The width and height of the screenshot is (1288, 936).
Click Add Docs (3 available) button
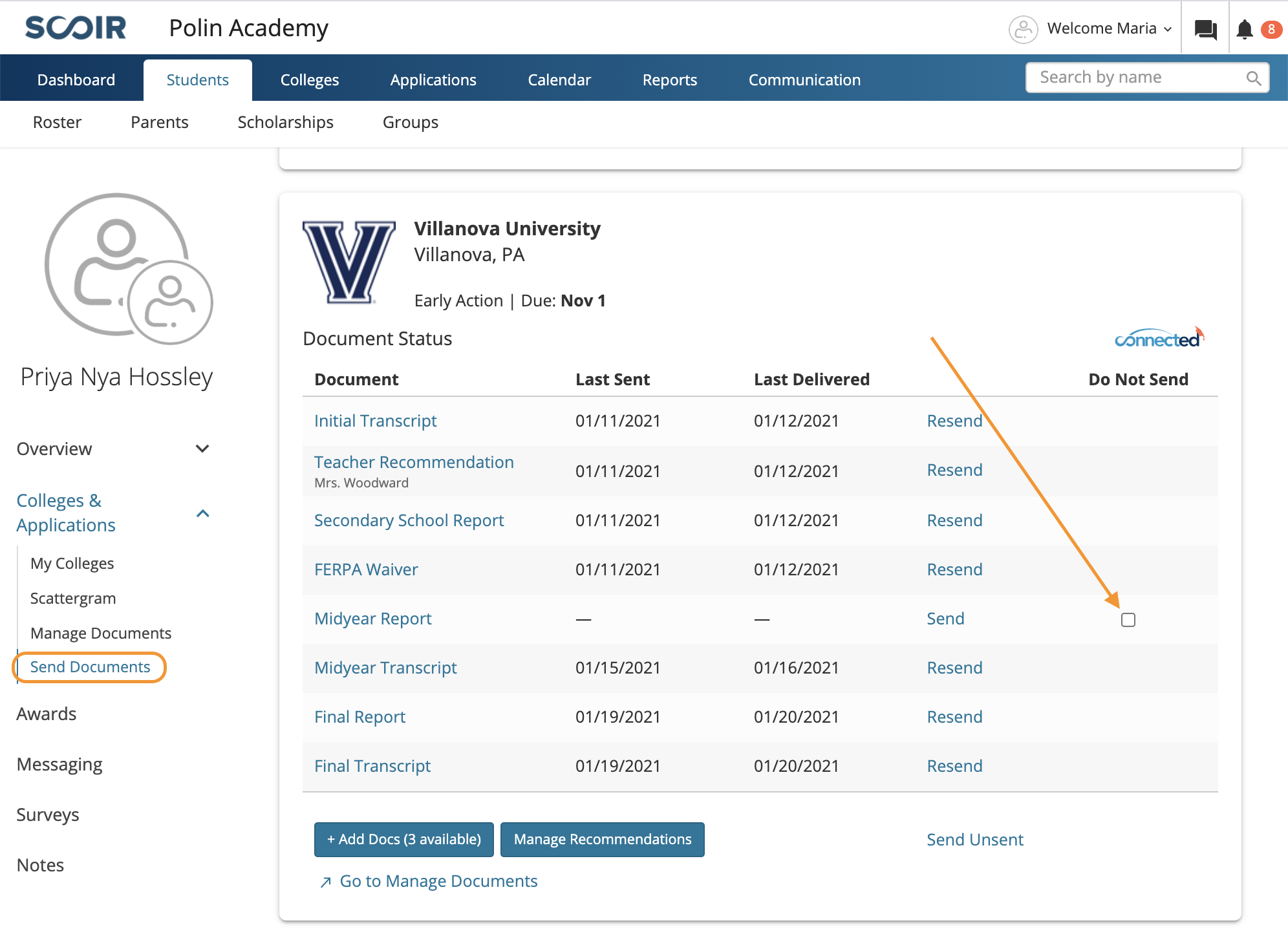coord(404,840)
